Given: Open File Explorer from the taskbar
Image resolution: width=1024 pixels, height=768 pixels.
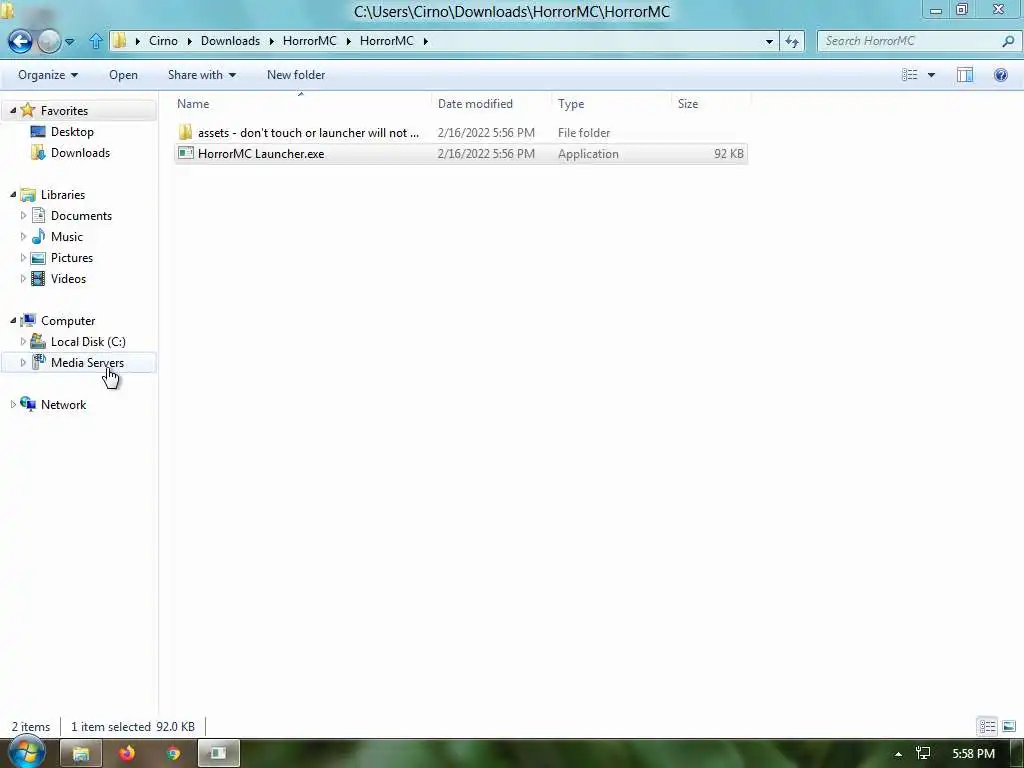Looking at the screenshot, I should point(80,754).
